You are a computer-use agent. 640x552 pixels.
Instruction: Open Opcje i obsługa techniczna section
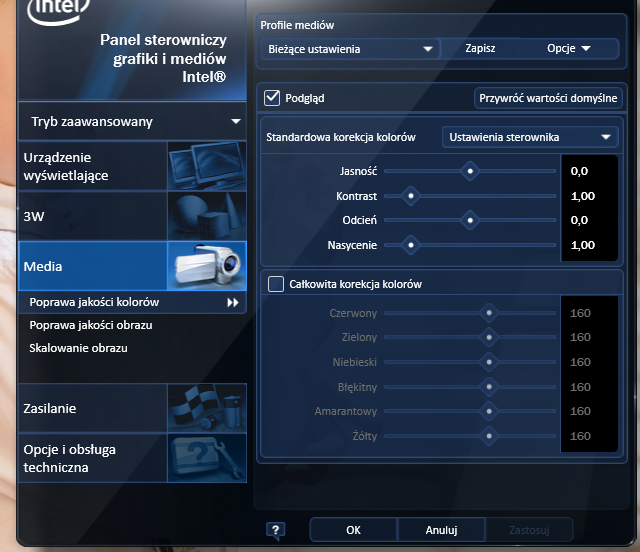tap(132, 458)
